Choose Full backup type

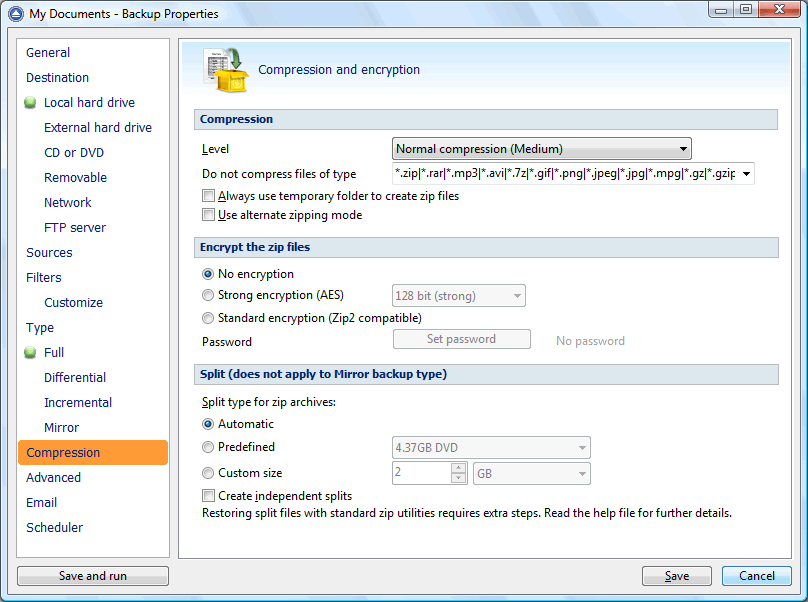54,353
